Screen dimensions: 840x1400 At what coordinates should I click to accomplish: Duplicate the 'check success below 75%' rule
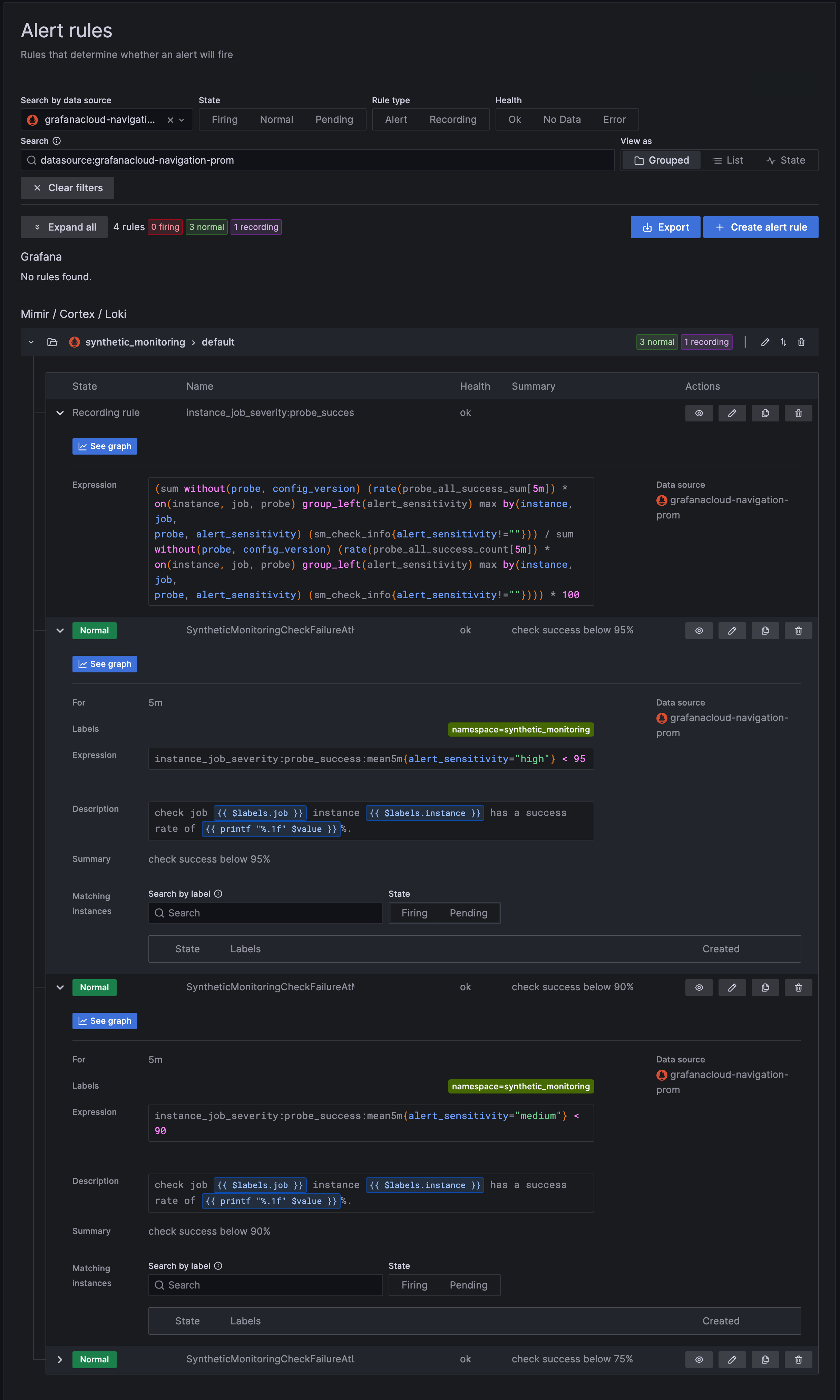coord(765,1359)
